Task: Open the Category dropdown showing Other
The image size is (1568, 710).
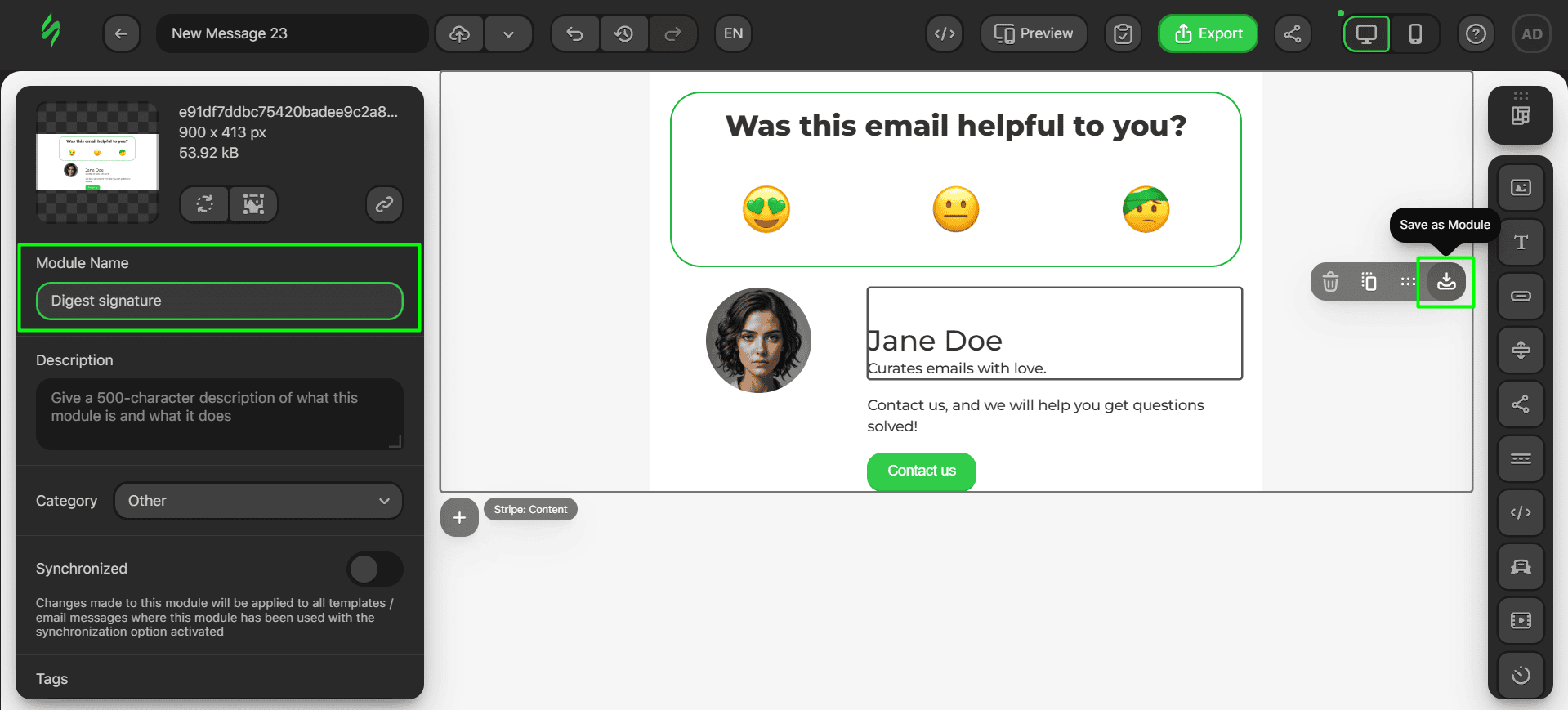Action: (x=258, y=501)
